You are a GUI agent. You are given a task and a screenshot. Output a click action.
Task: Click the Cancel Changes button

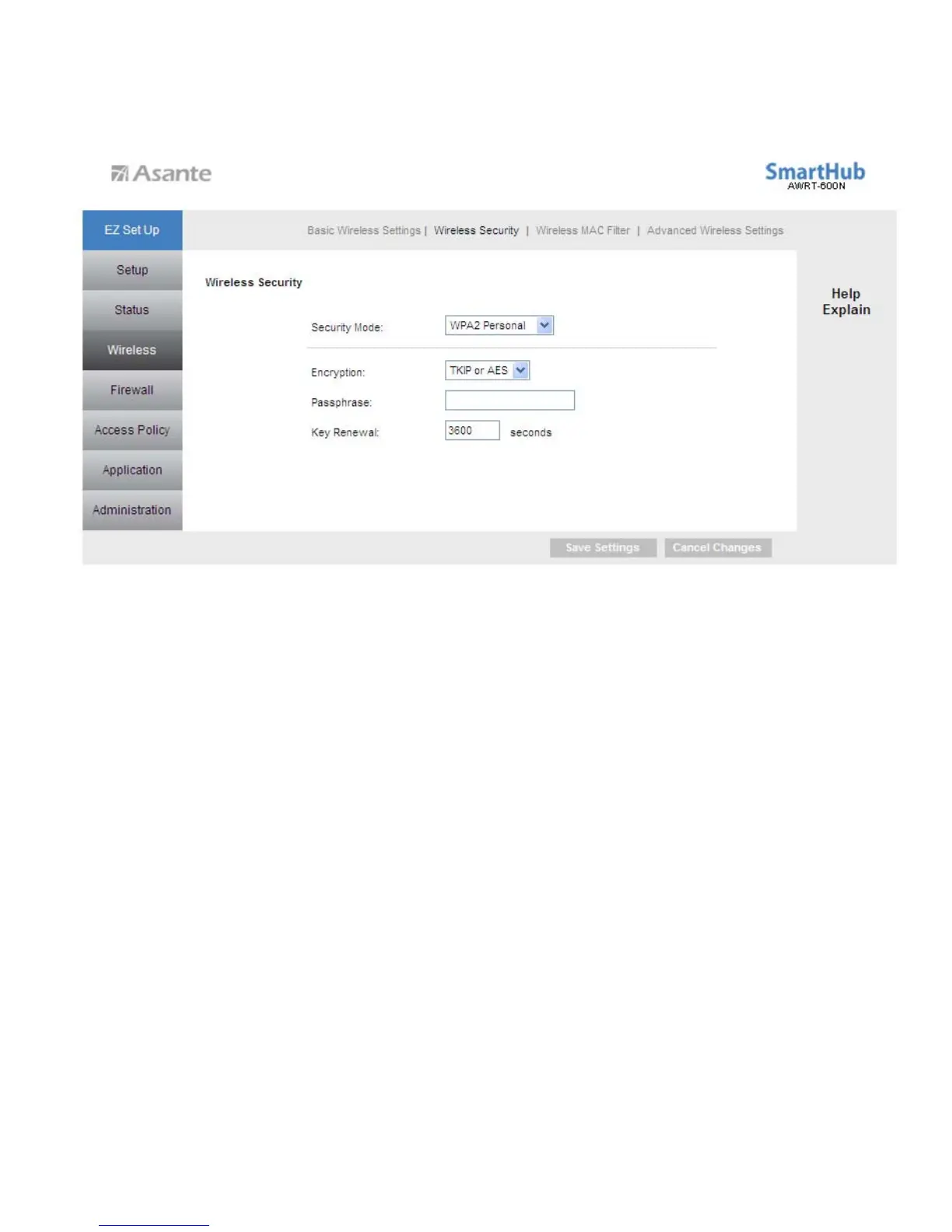pyautogui.click(x=718, y=548)
